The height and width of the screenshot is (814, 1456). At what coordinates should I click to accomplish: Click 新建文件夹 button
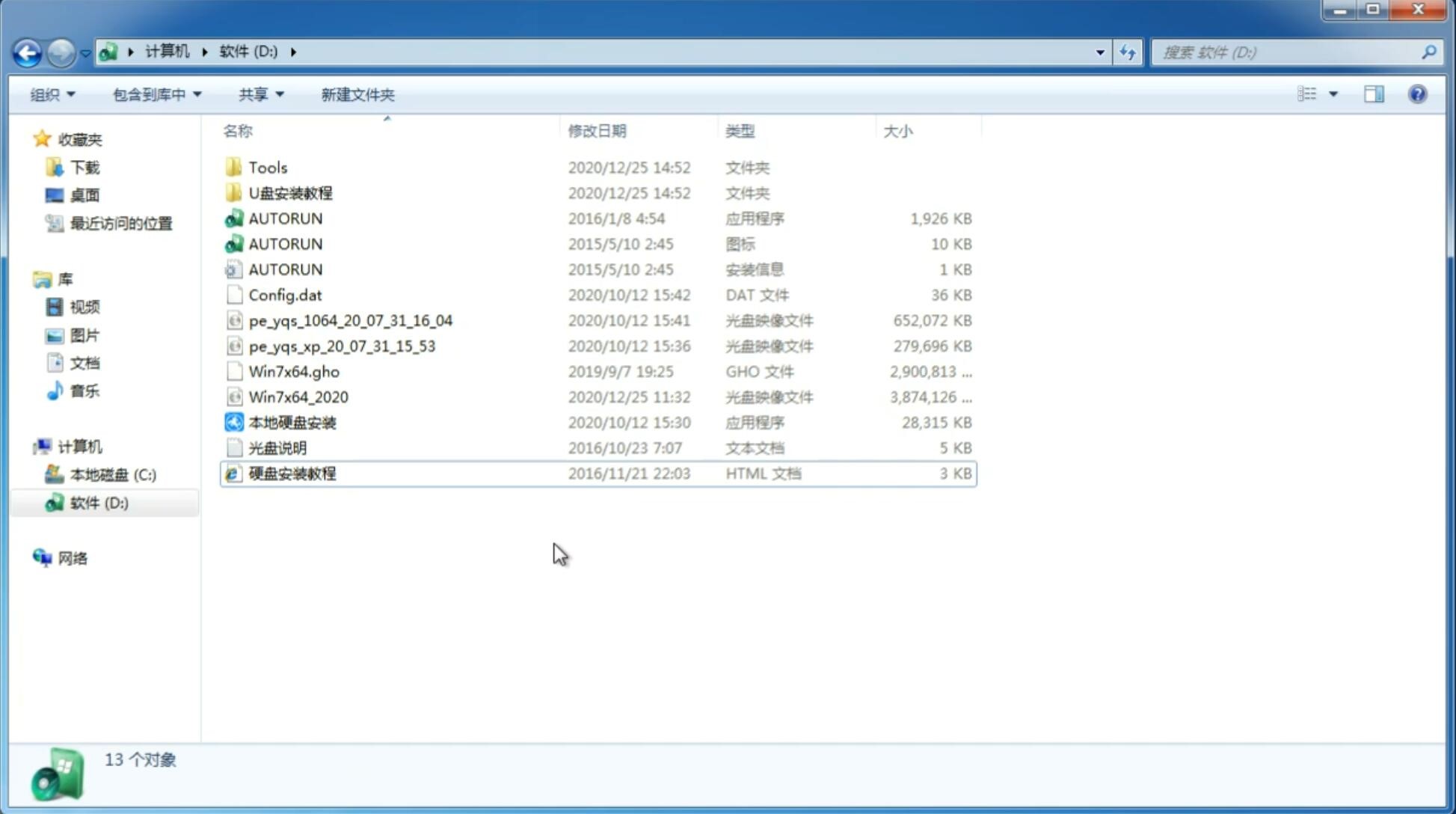pos(357,94)
